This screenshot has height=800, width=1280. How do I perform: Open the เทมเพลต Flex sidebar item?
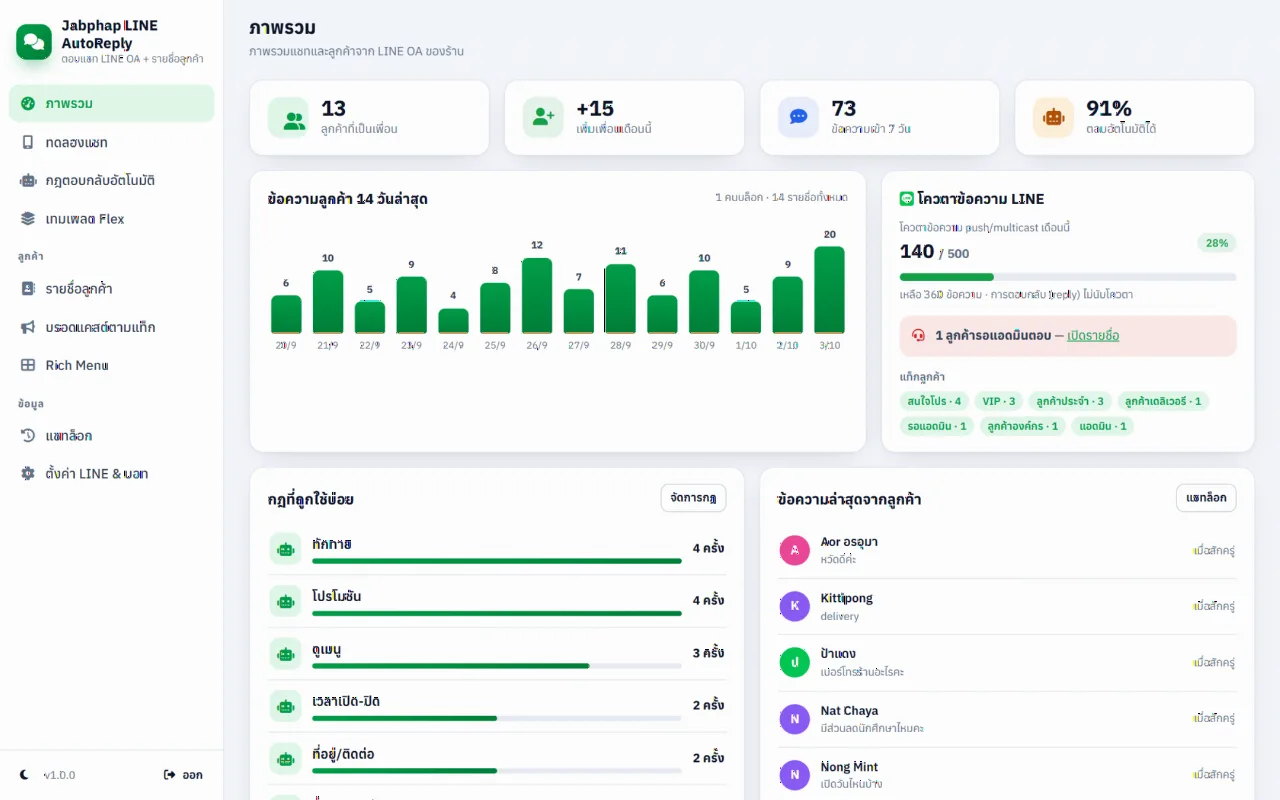click(111, 218)
